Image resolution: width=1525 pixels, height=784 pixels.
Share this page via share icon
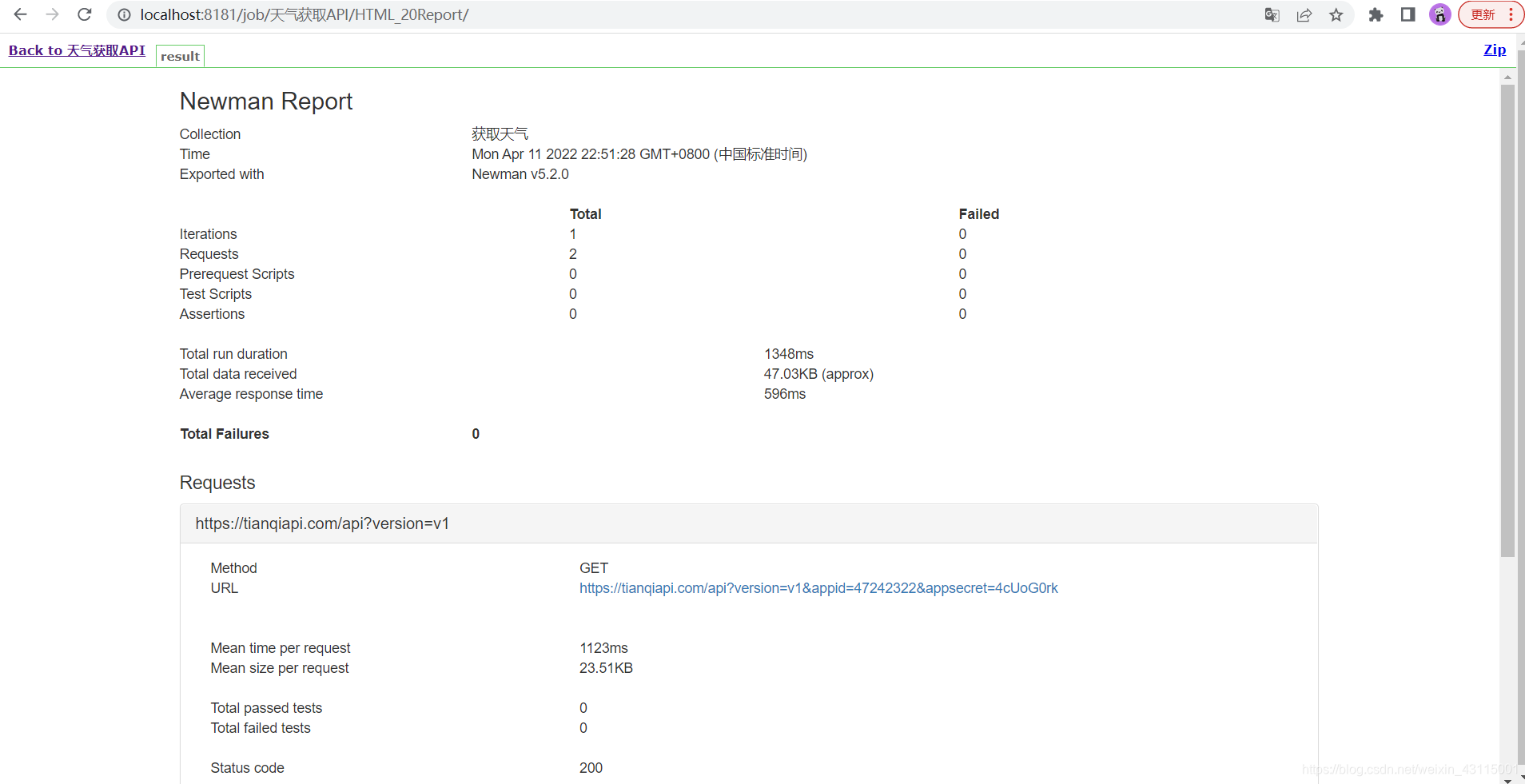1304,14
